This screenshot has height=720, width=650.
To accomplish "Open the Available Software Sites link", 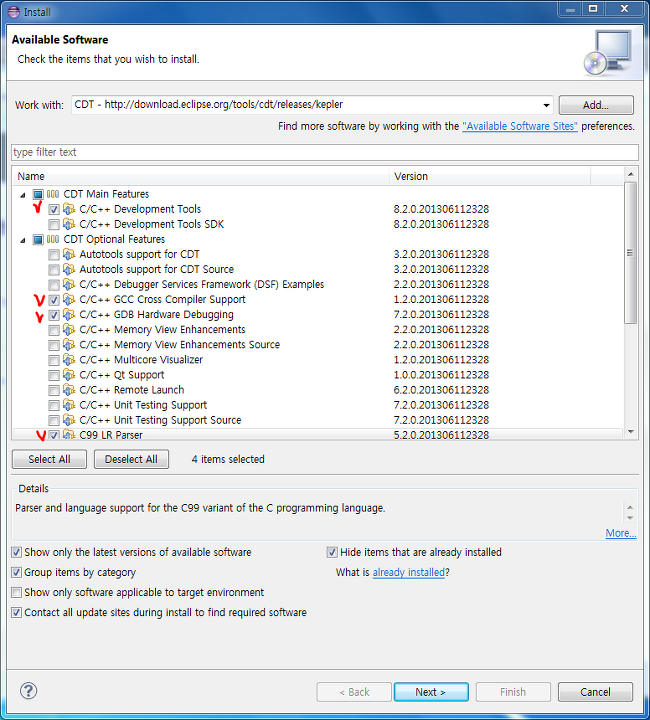I will [x=520, y=126].
